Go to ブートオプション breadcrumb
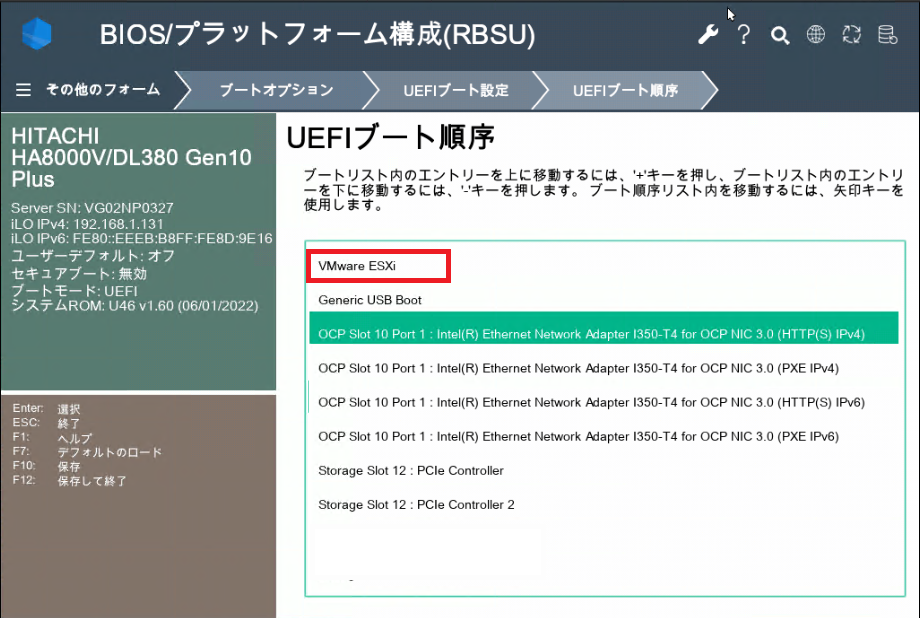The width and height of the screenshot is (920, 618). click(x=277, y=90)
